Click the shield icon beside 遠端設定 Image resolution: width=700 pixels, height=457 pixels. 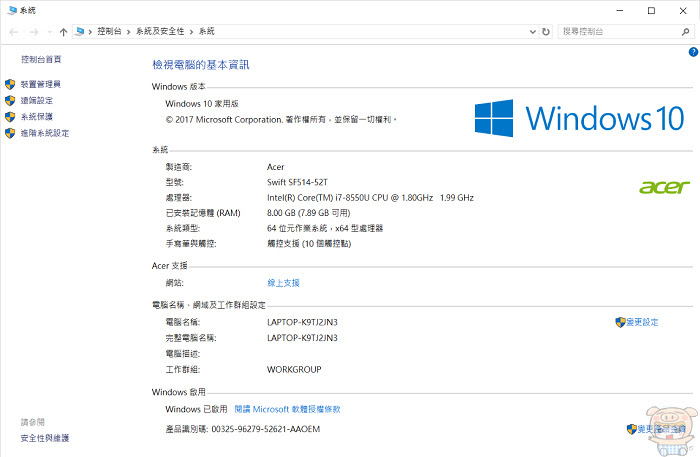[x=10, y=100]
